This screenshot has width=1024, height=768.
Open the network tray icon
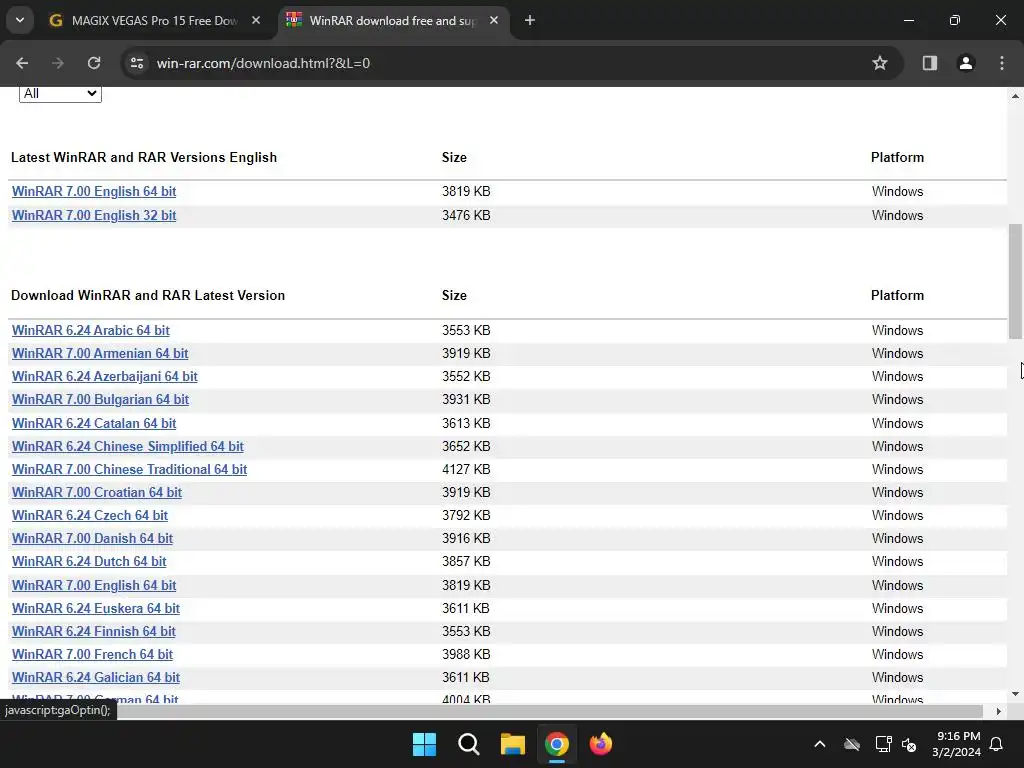[884, 744]
